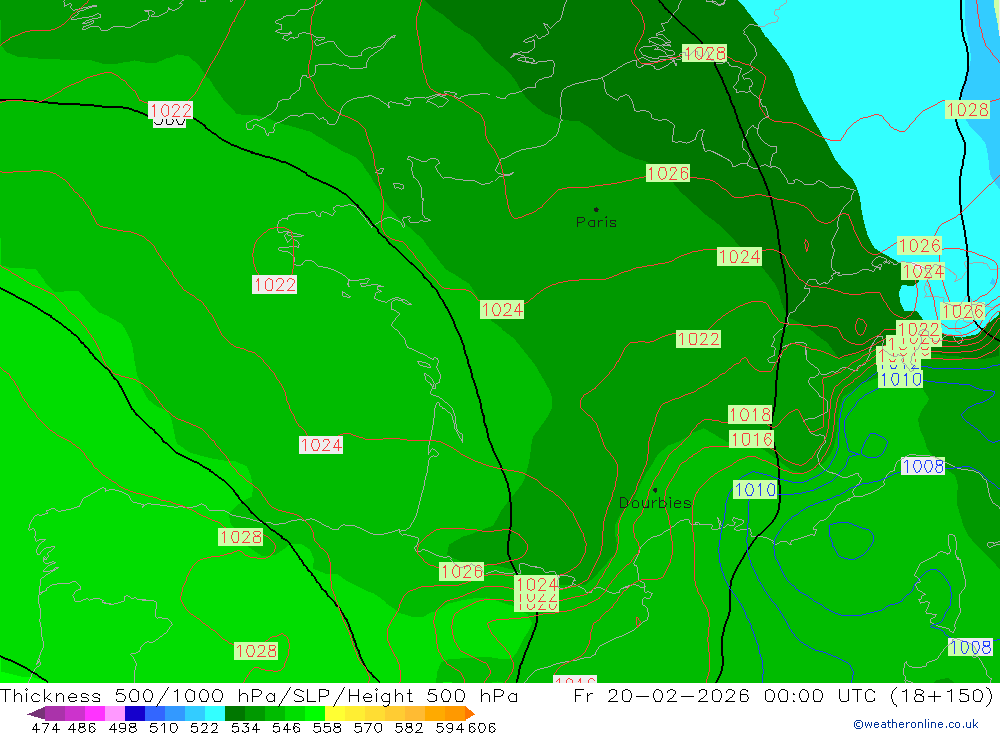Image resolution: width=1000 pixels, height=733 pixels.
Task: Select the Dourbies city name label
Action: pyautogui.click(x=655, y=503)
